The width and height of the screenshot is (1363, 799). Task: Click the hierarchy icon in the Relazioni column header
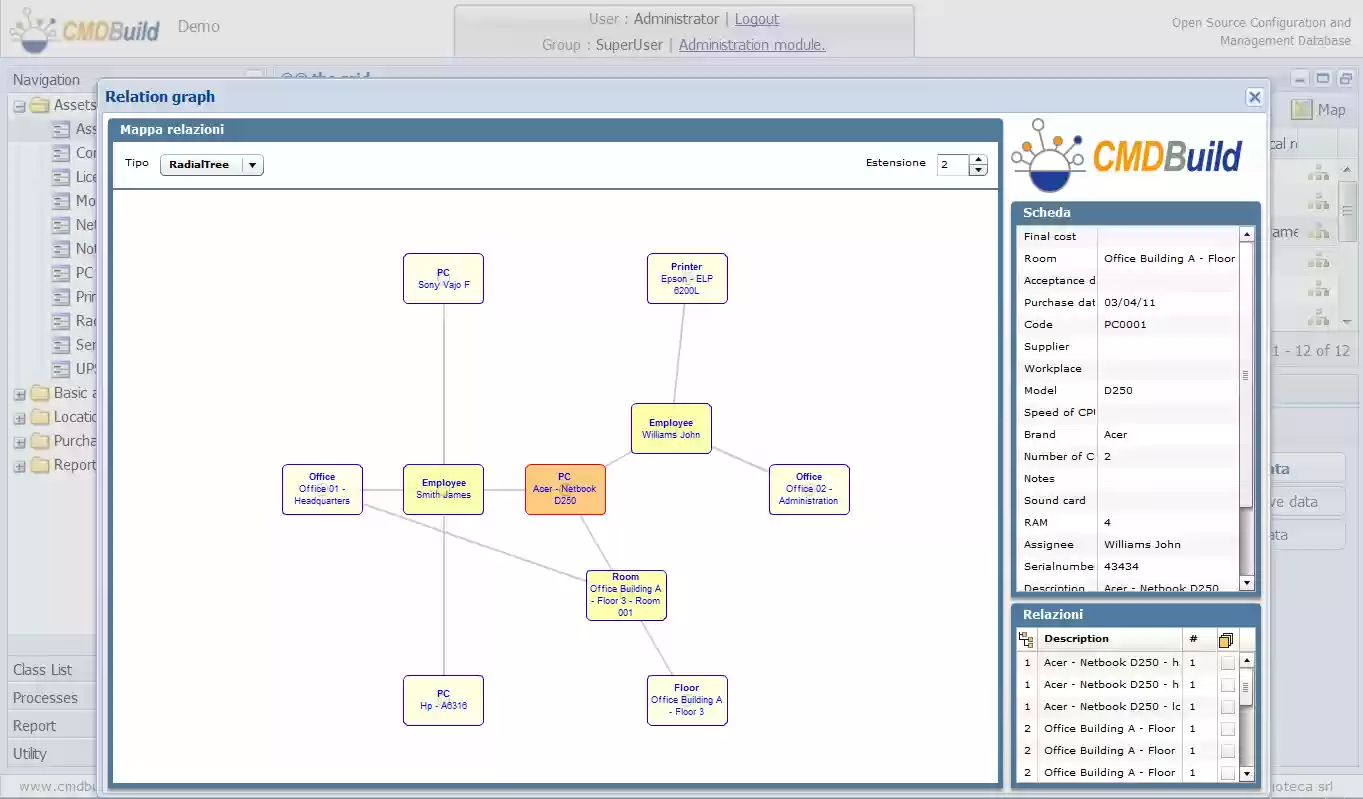tap(1026, 639)
